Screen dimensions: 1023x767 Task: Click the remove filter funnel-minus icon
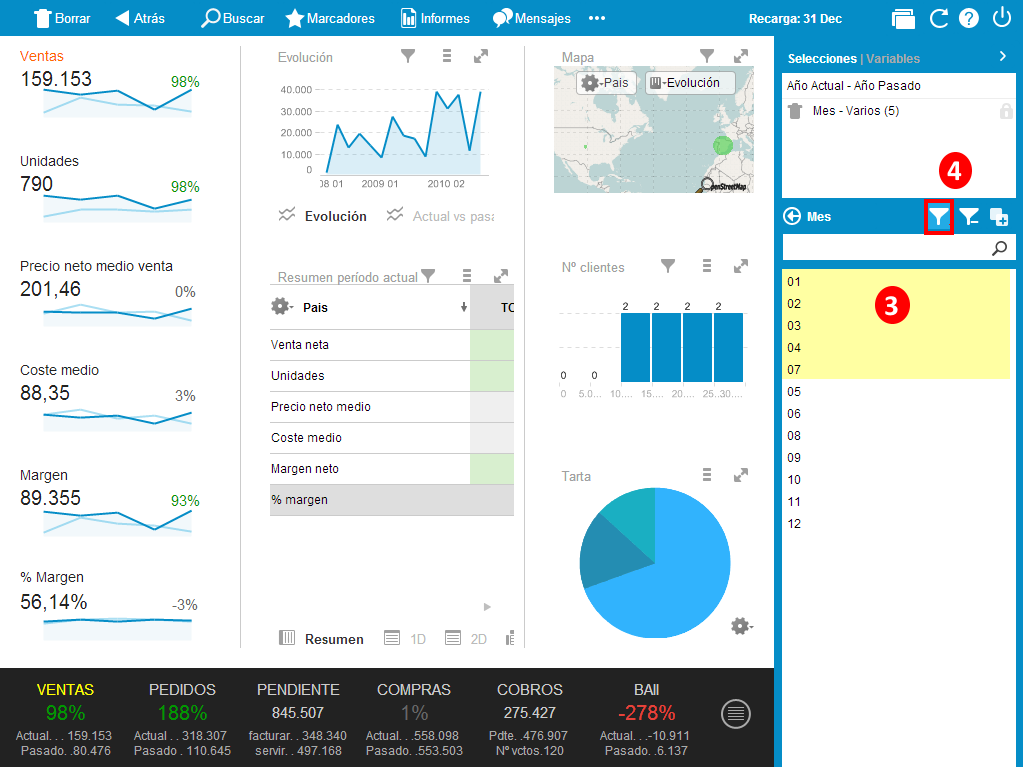(969, 216)
